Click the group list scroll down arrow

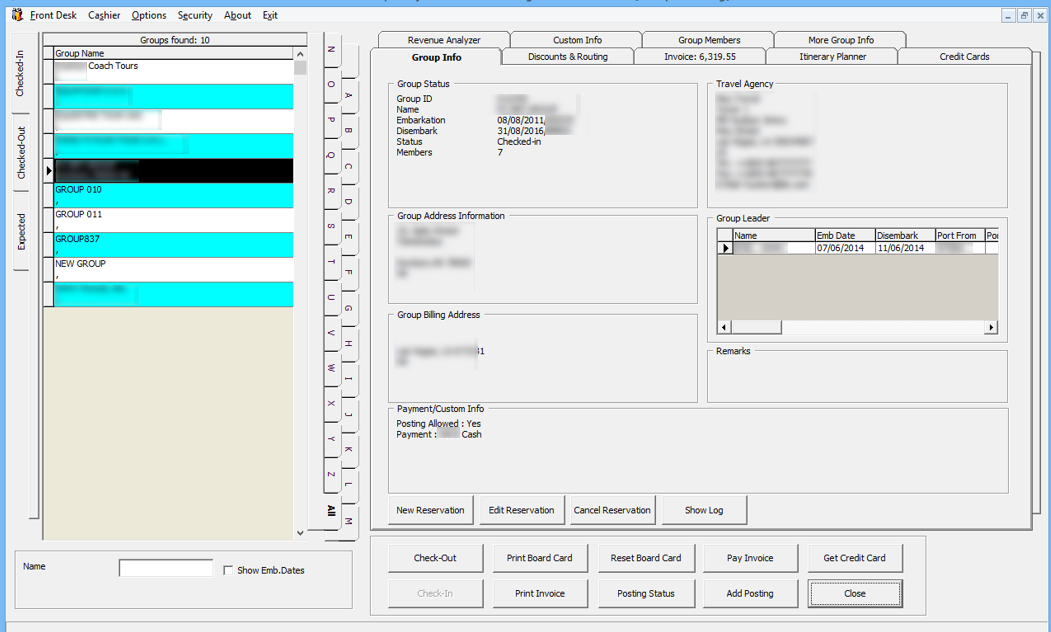coord(300,533)
